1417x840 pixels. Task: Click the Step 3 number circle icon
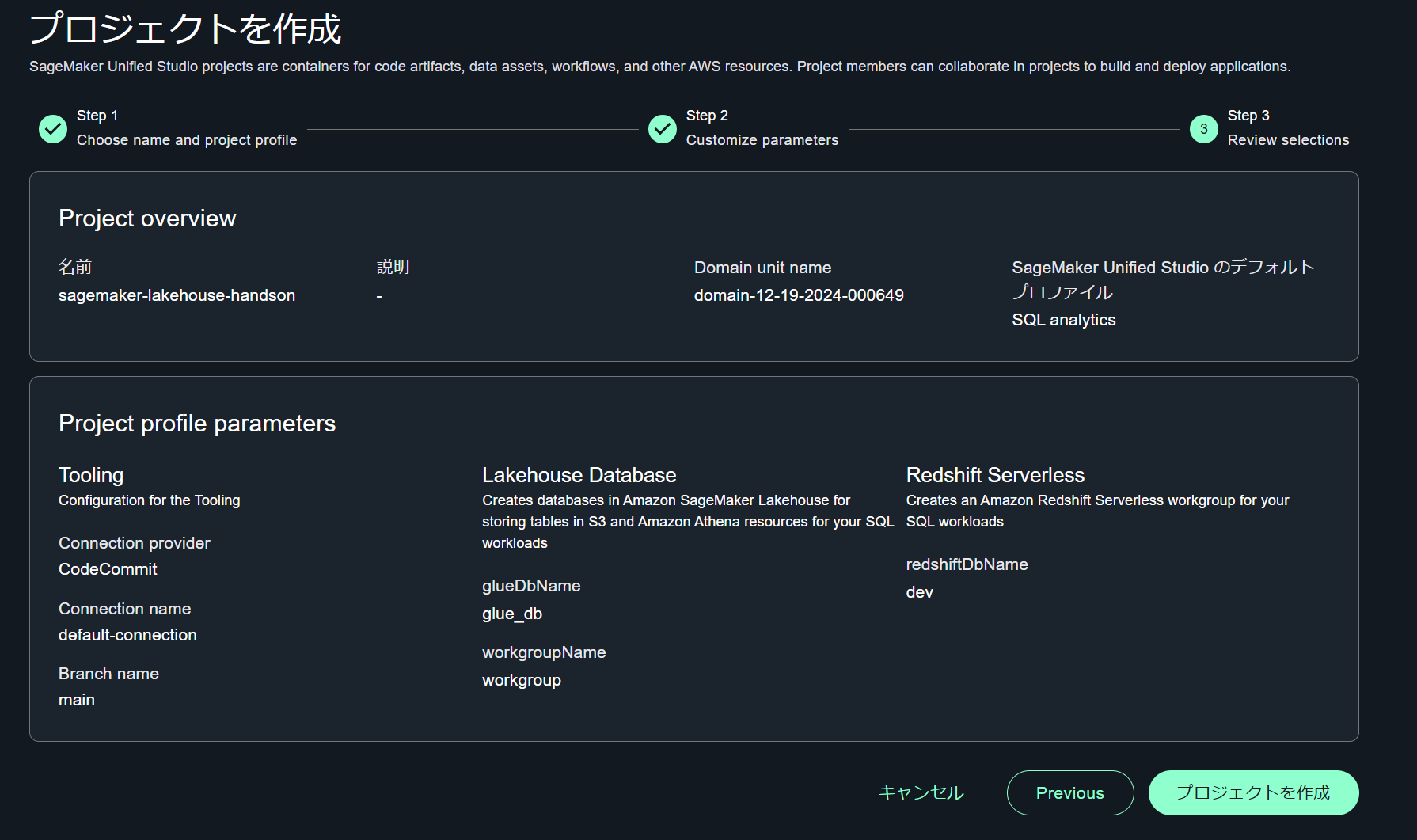1204,129
